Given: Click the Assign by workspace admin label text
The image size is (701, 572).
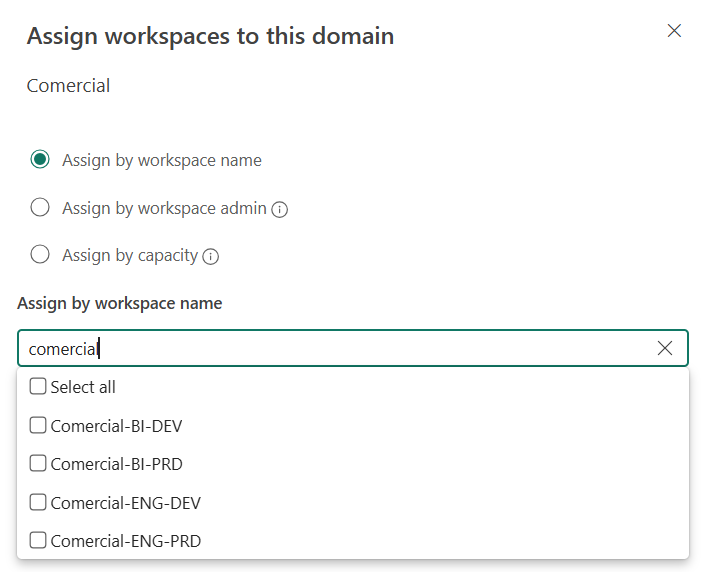Looking at the screenshot, I should 164,208.
